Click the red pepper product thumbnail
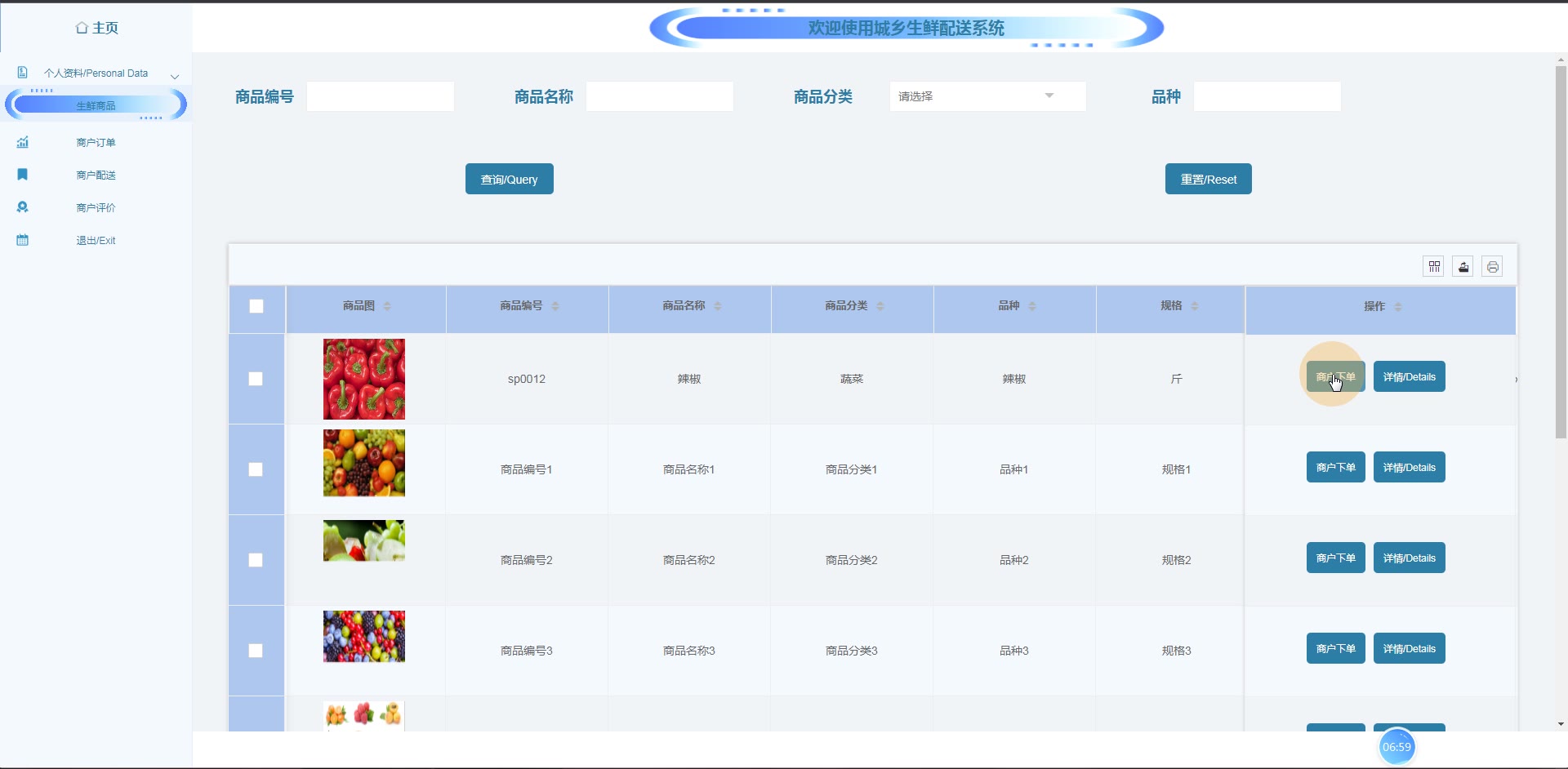Image resolution: width=1568 pixels, height=769 pixels. click(x=364, y=379)
